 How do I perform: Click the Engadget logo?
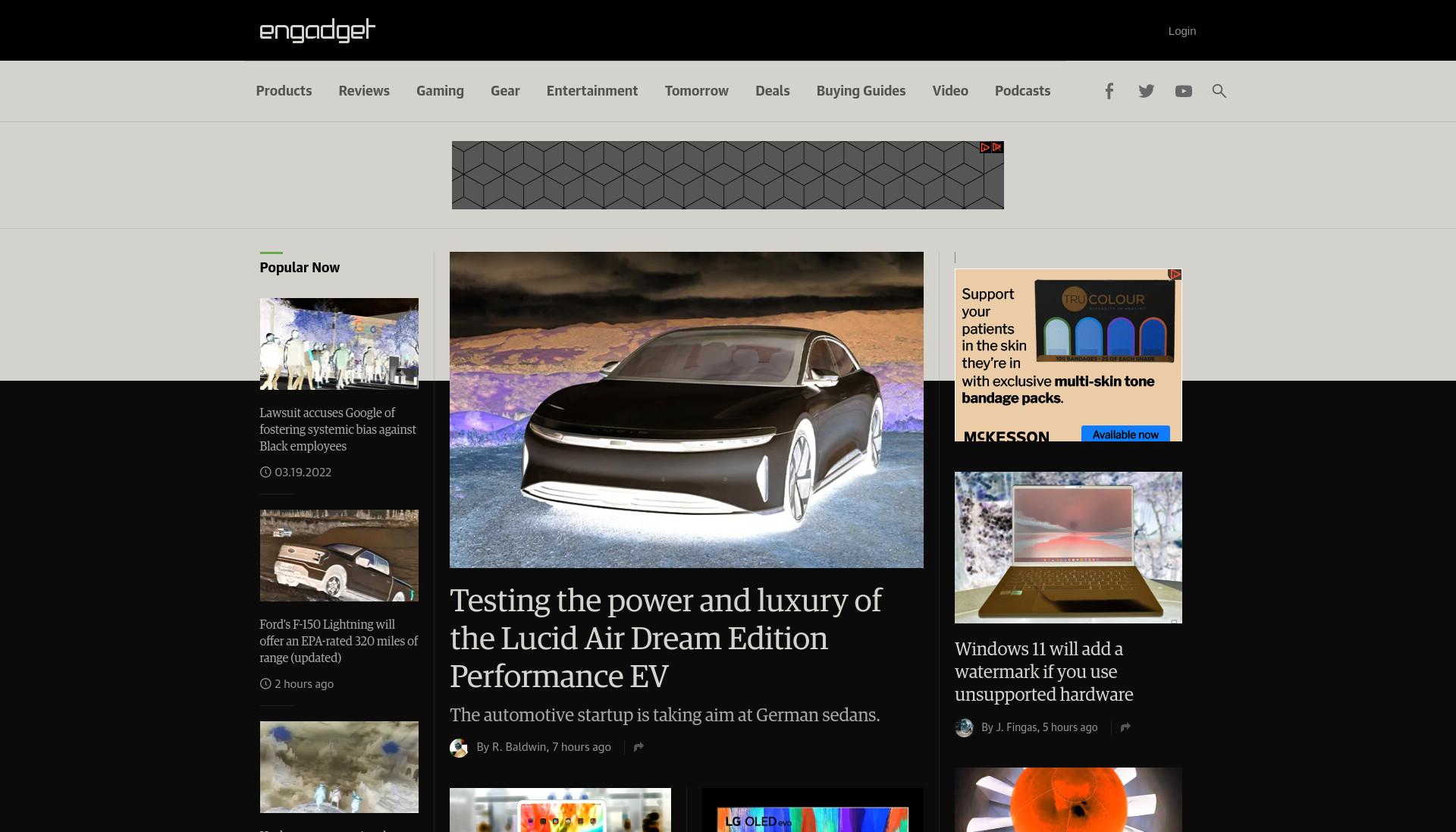pos(317,30)
